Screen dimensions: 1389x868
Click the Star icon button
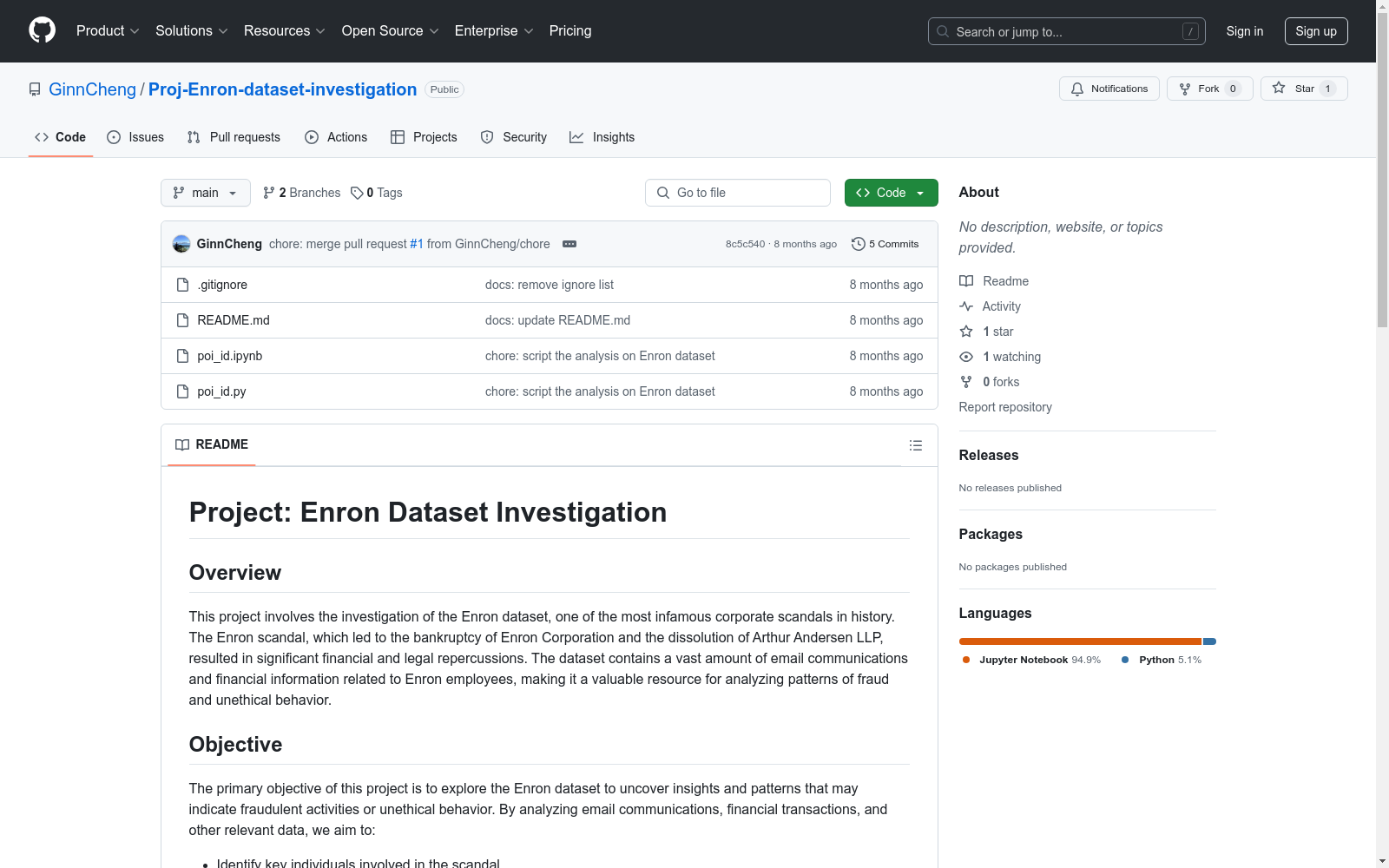(x=1279, y=89)
